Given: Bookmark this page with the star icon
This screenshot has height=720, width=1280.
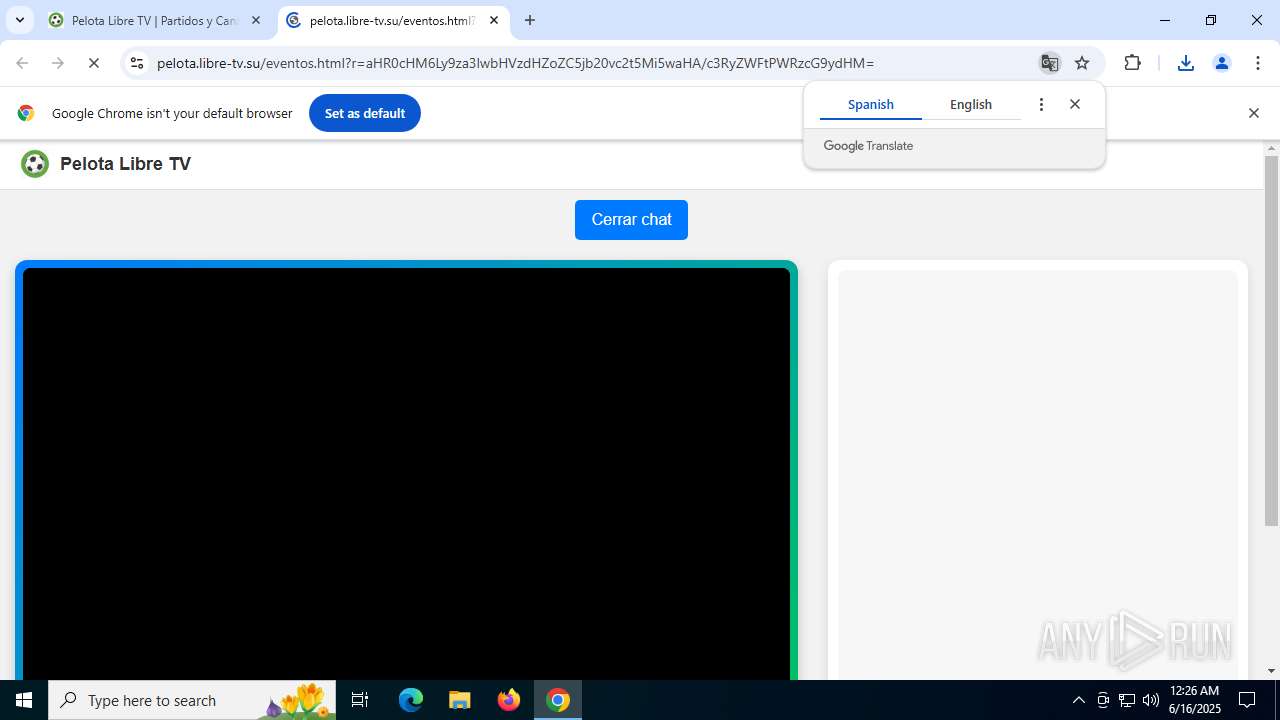Looking at the screenshot, I should [1082, 63].
